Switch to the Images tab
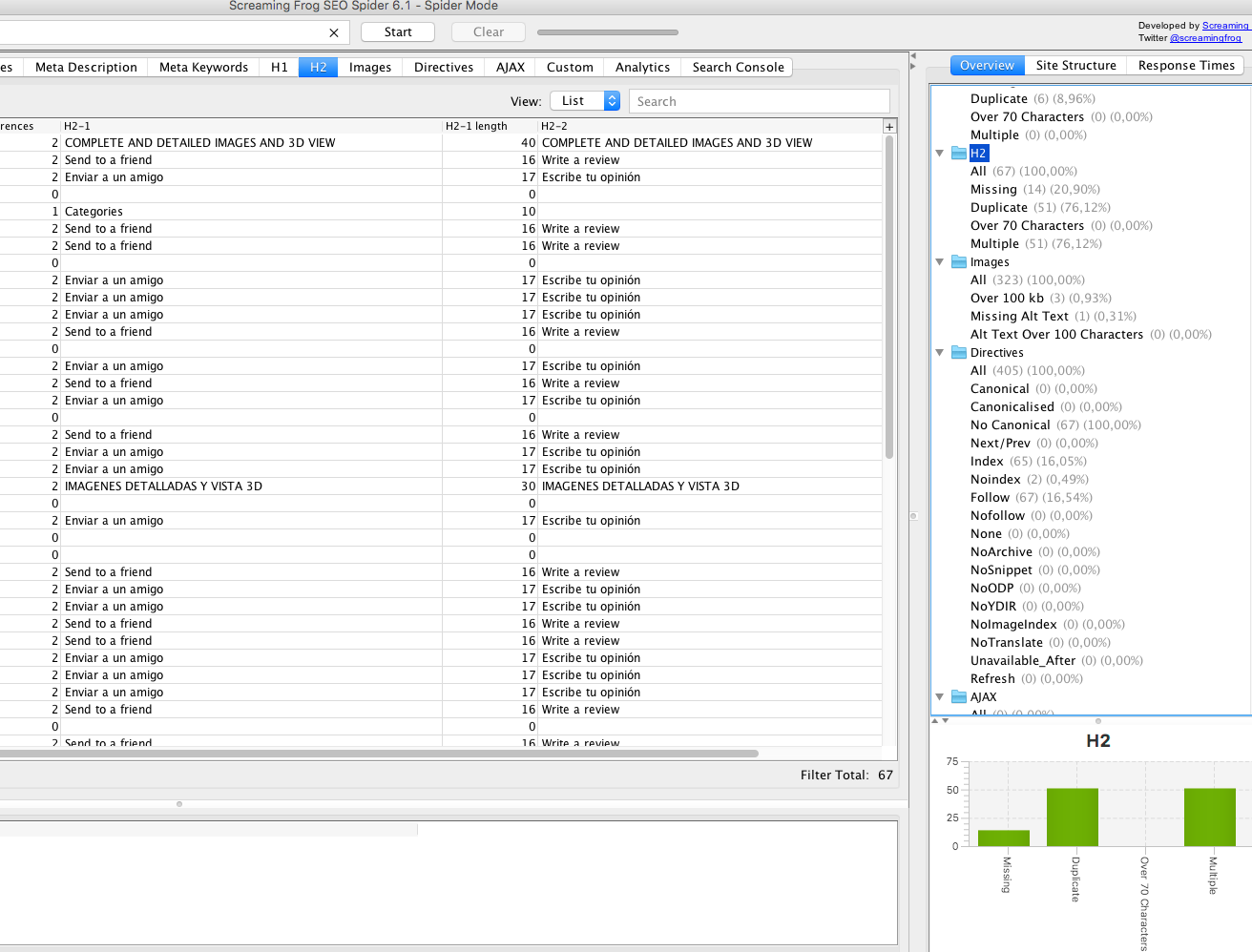The image size is (1252, 952). [370, 68]
